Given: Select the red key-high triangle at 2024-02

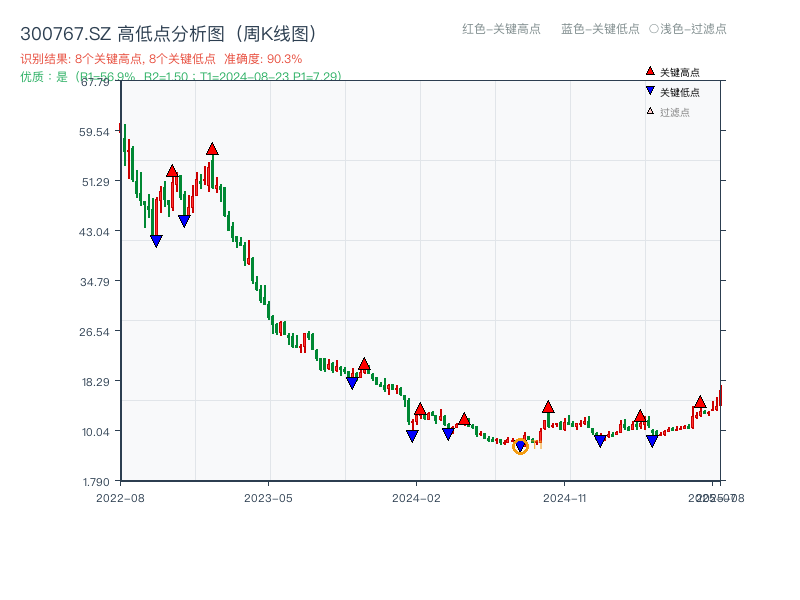Looking at the screenshot, I should [420, 409].
